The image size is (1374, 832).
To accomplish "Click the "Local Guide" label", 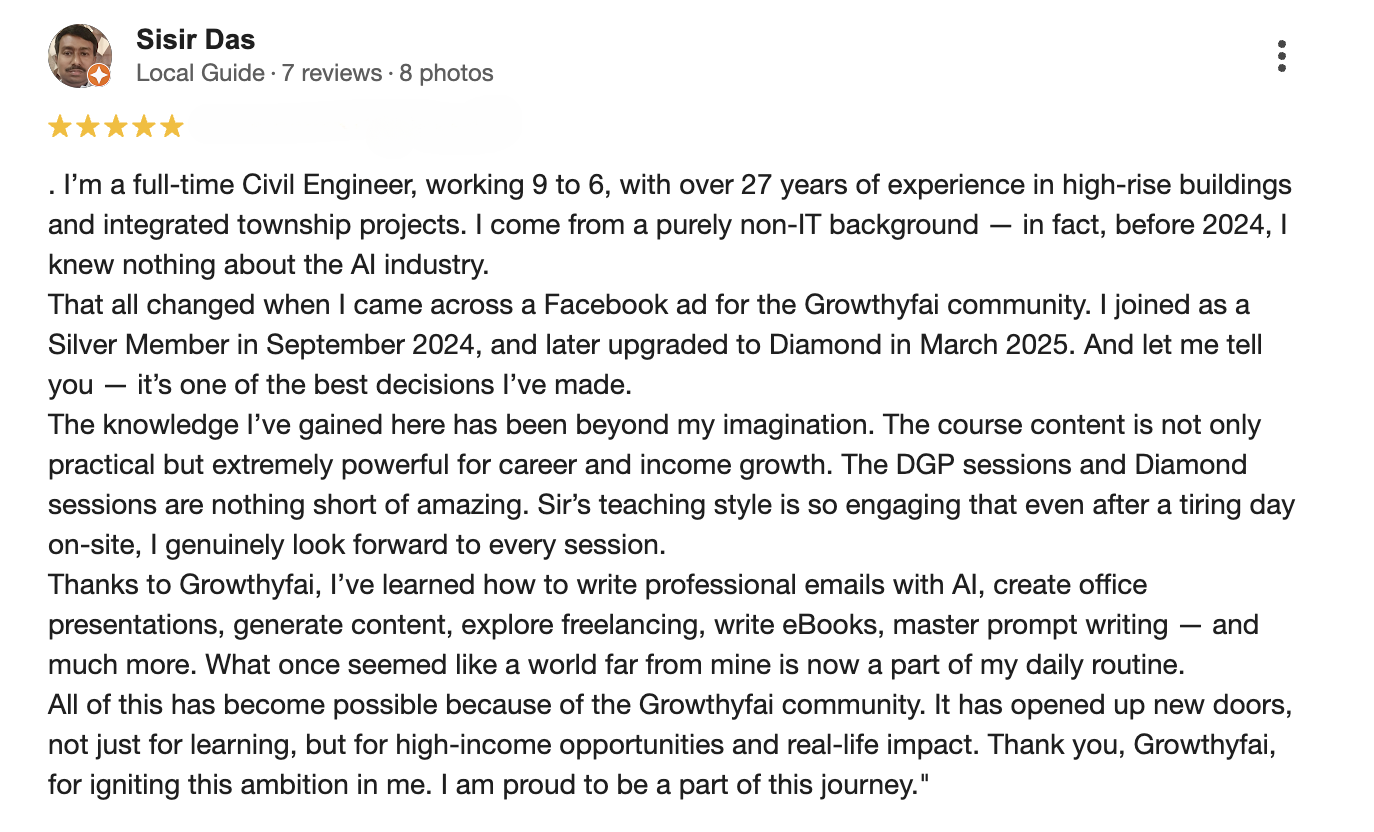I will click(200, 73).
